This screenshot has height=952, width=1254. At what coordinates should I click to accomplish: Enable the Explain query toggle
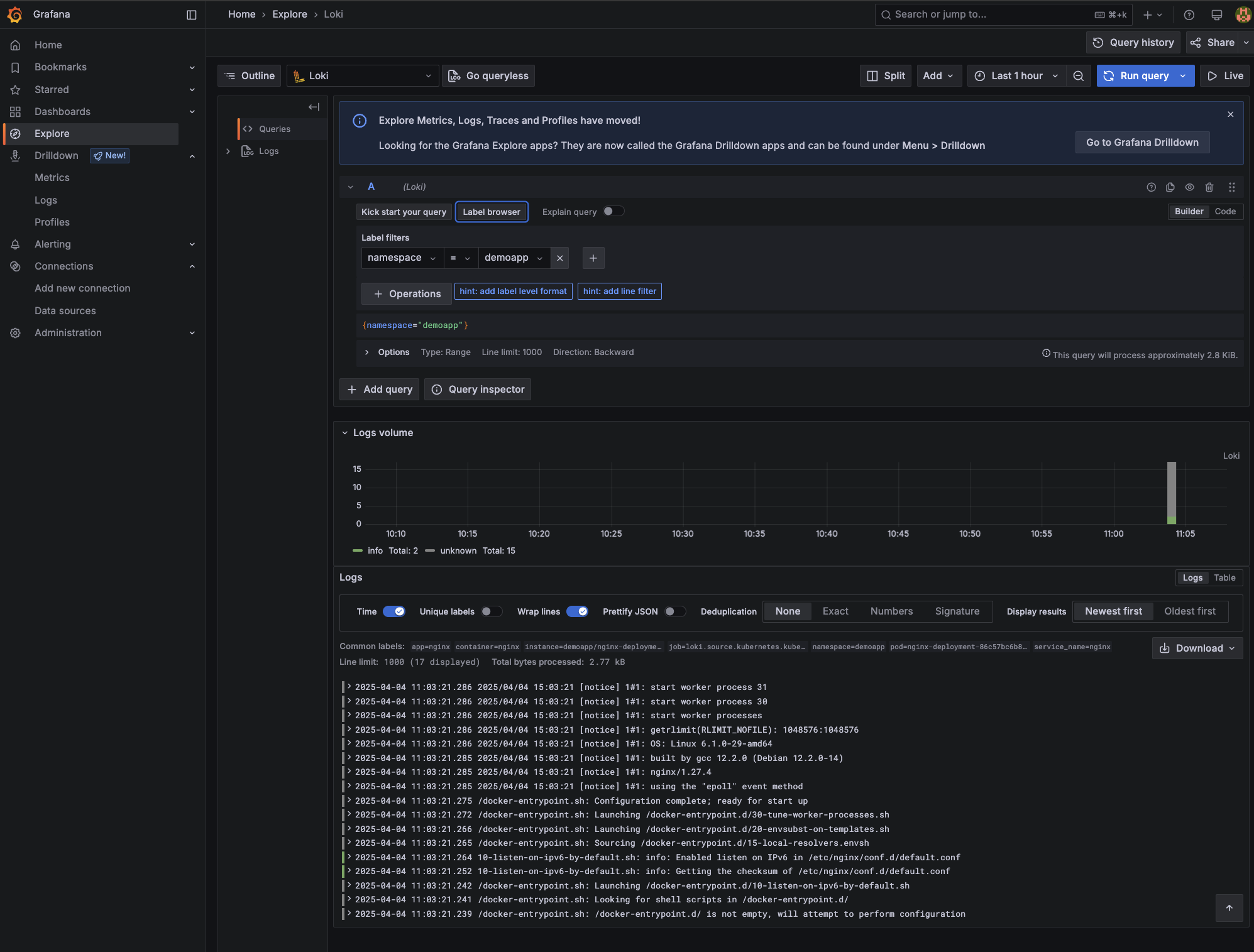[x=613, y=212]
